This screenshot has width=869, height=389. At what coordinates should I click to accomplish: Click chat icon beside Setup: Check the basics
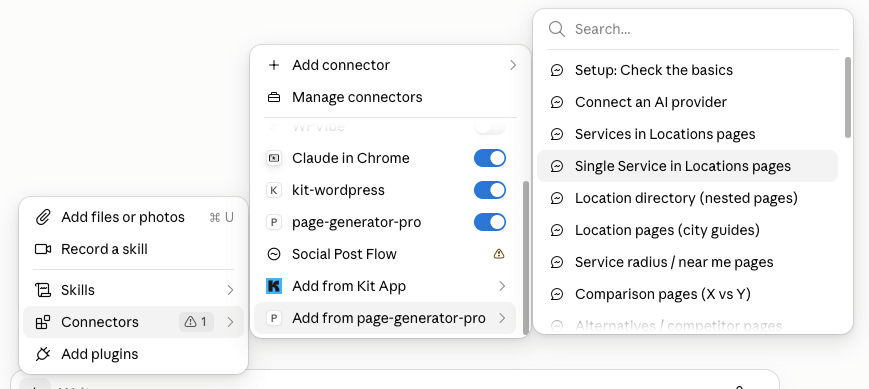(557, 70)
